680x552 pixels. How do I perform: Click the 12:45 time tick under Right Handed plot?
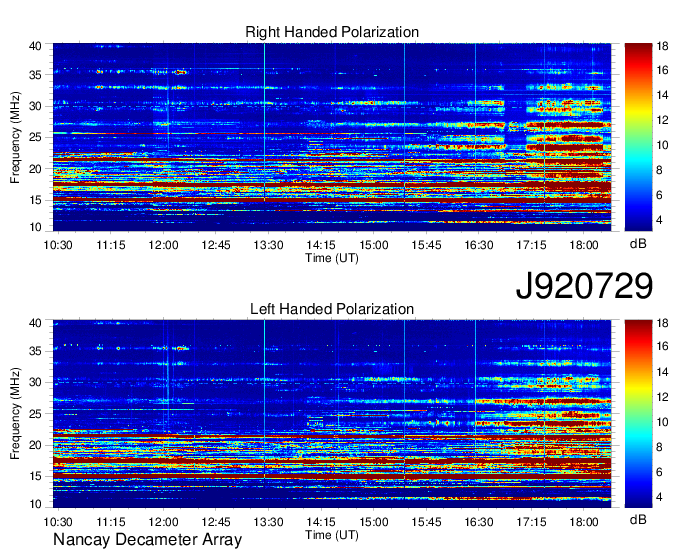(216, 245)
